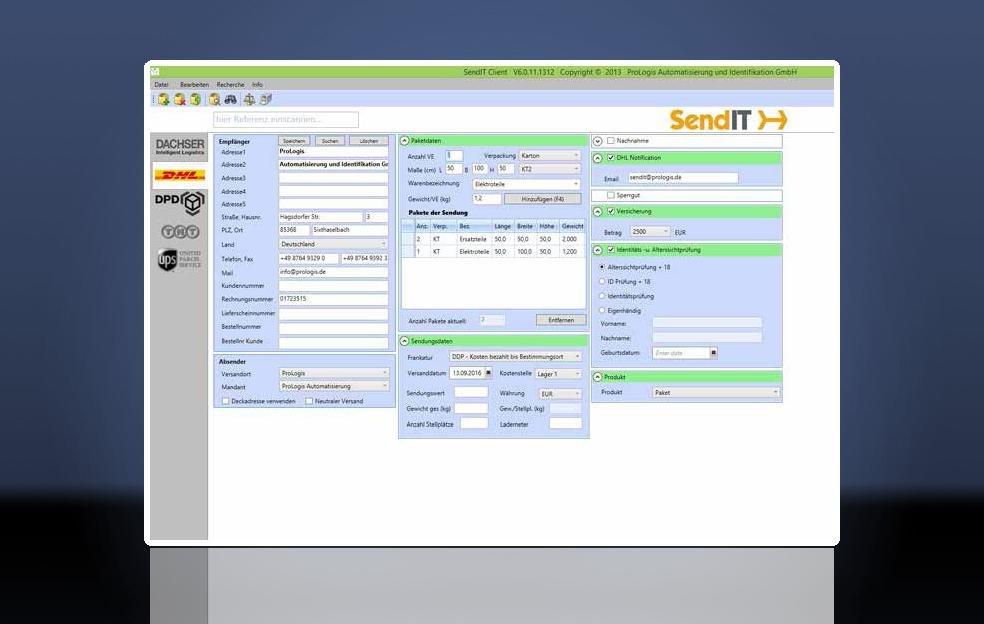The width and height of the screenshot is (984, 624).
Task: Click the Speichern button in Empfänger
Action: [294, 141]
